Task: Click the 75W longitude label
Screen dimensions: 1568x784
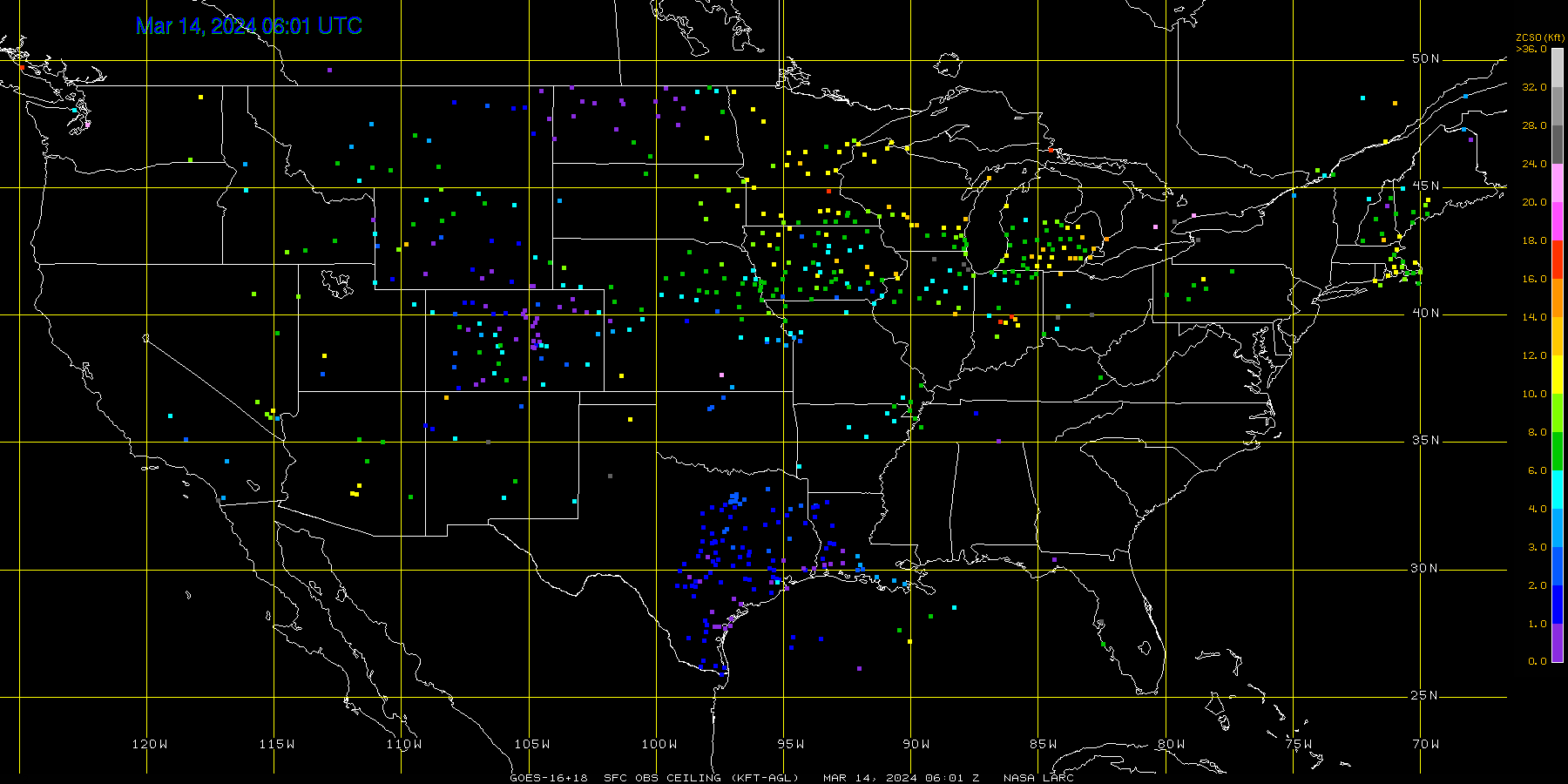Action: (1299, 744)
